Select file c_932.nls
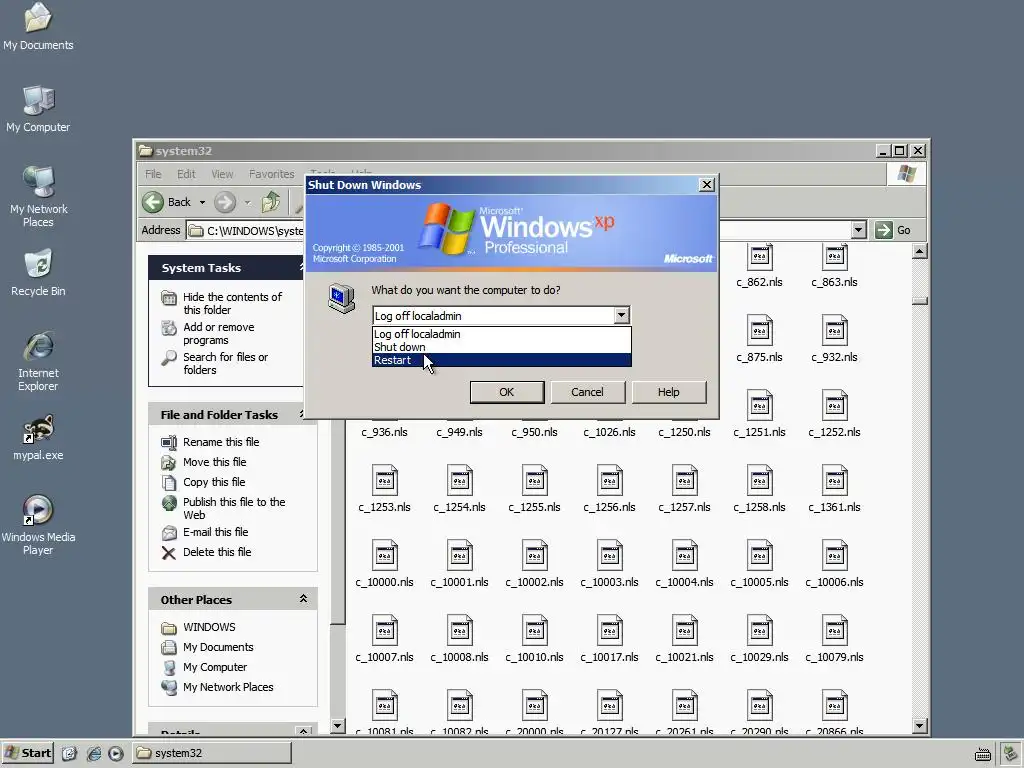The width and height of the screenshot is (1024, 768). pyautogui.click(x=835, y=339)
